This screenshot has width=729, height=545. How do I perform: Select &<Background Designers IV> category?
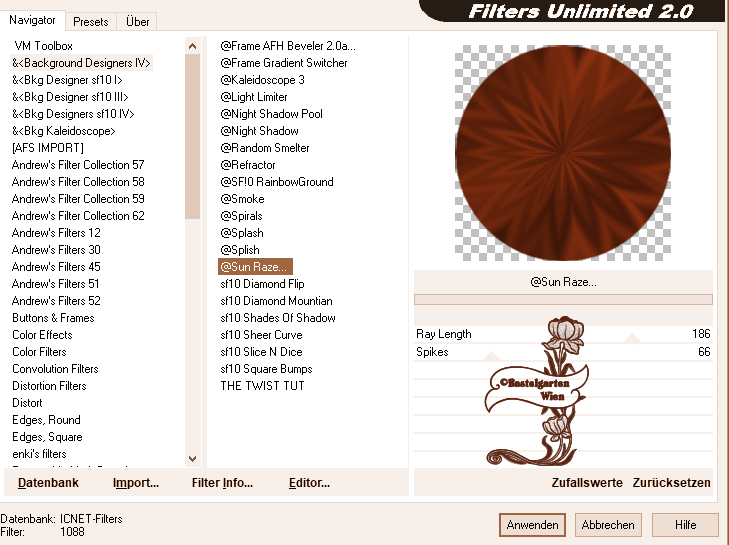(81, 63)
